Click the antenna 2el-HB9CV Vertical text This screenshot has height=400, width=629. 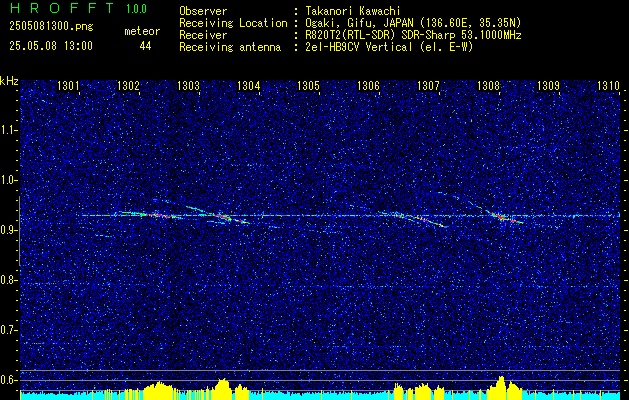389,47
